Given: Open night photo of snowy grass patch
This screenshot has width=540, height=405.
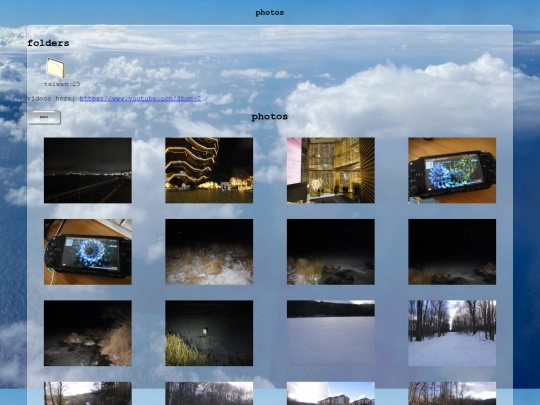Looking at the screenshot, I should point(209,252).
